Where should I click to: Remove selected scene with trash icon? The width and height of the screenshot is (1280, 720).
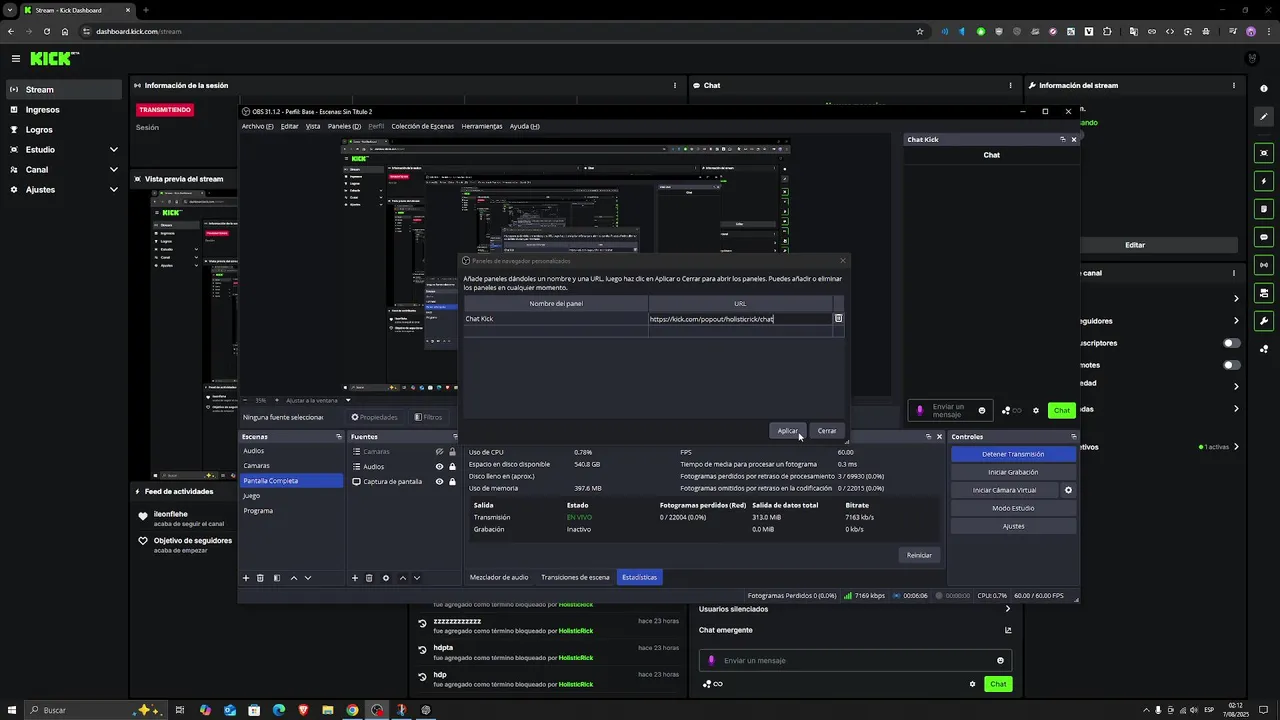click(x=260, y=578)
